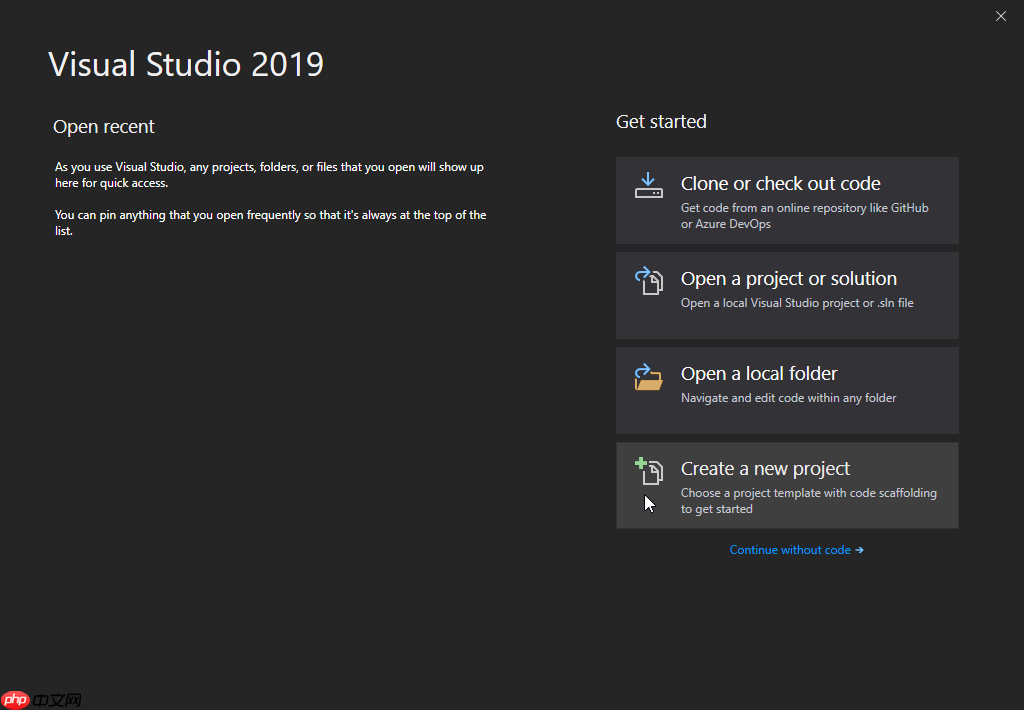Click the Open a project or solution icon
The height and width of the screenshot is (710, 1024).
tap(648, 281)
